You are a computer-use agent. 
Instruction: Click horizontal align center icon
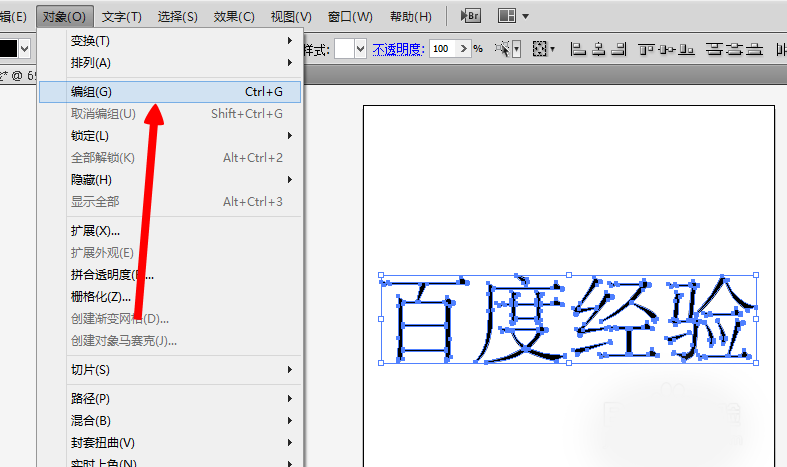tap(598, 49)
